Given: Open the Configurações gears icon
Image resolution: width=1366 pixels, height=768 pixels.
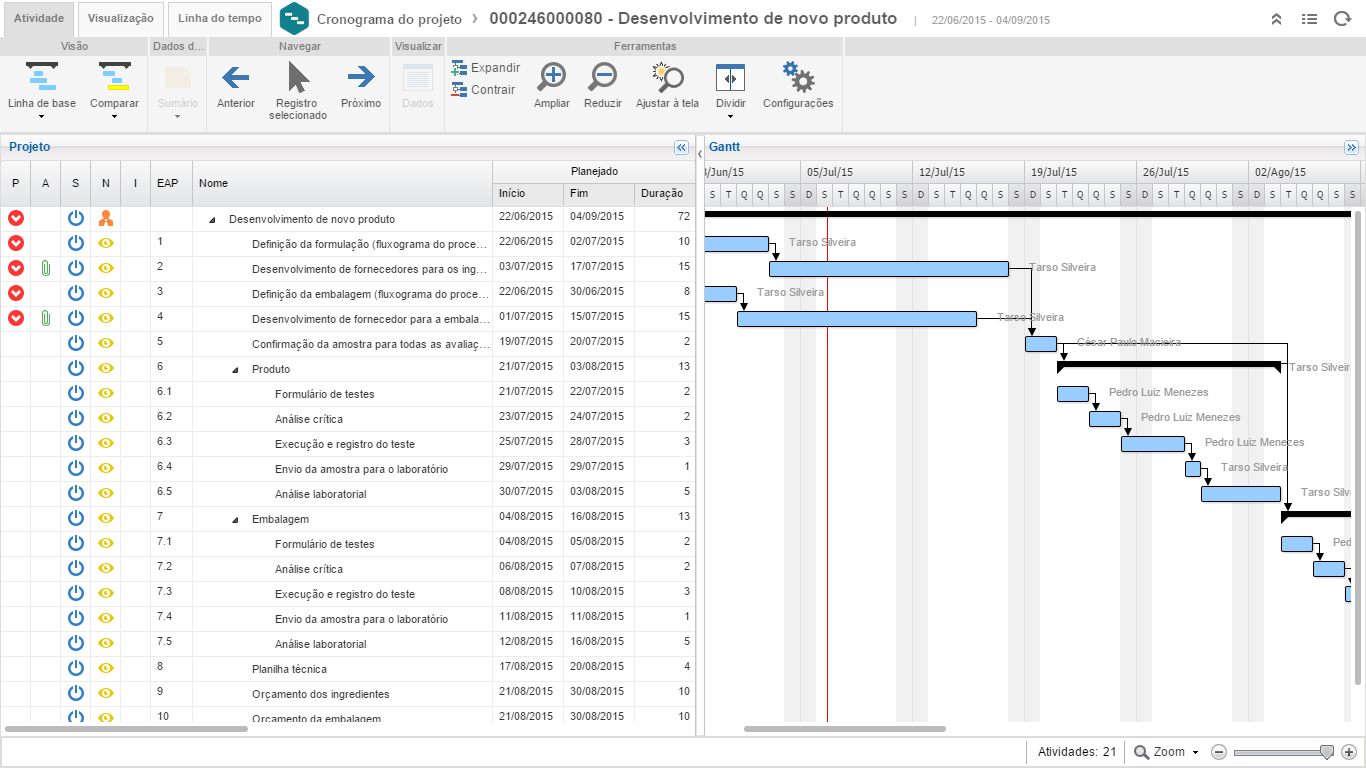Looking at the screenshot, I should point(798,77).
